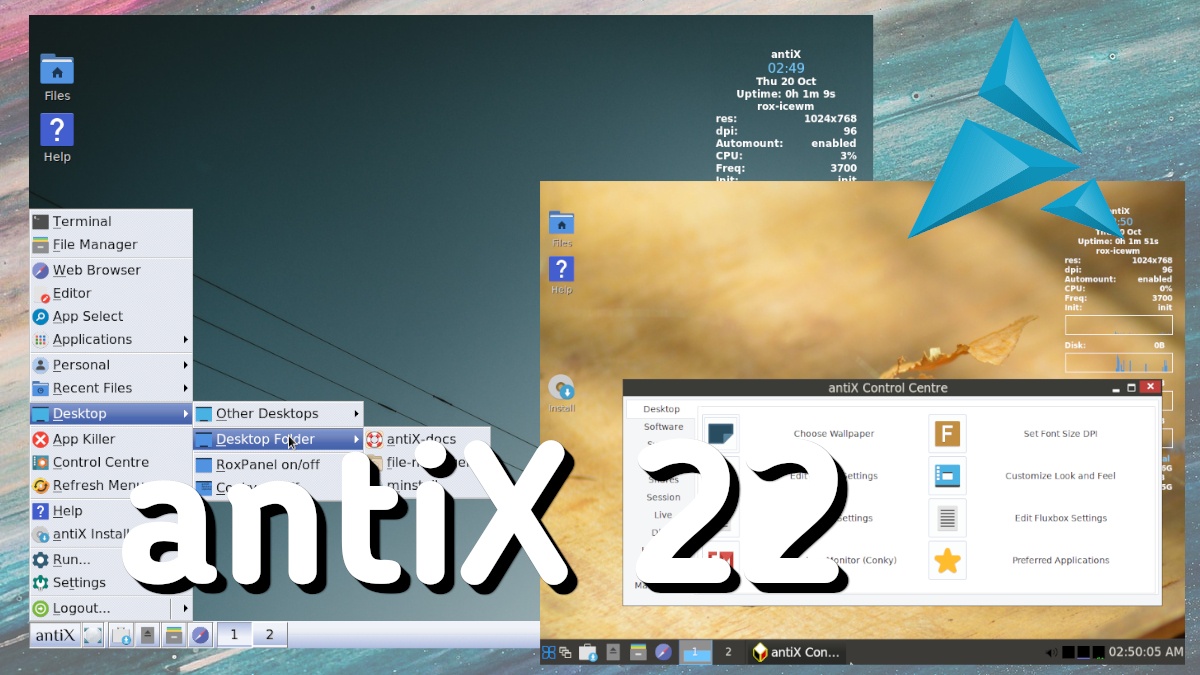The height and width of the screenshot is (675, 1200).
Task: Expand the Logout submenu arrow
Action: pyautogui.click(x=186, y=608)
